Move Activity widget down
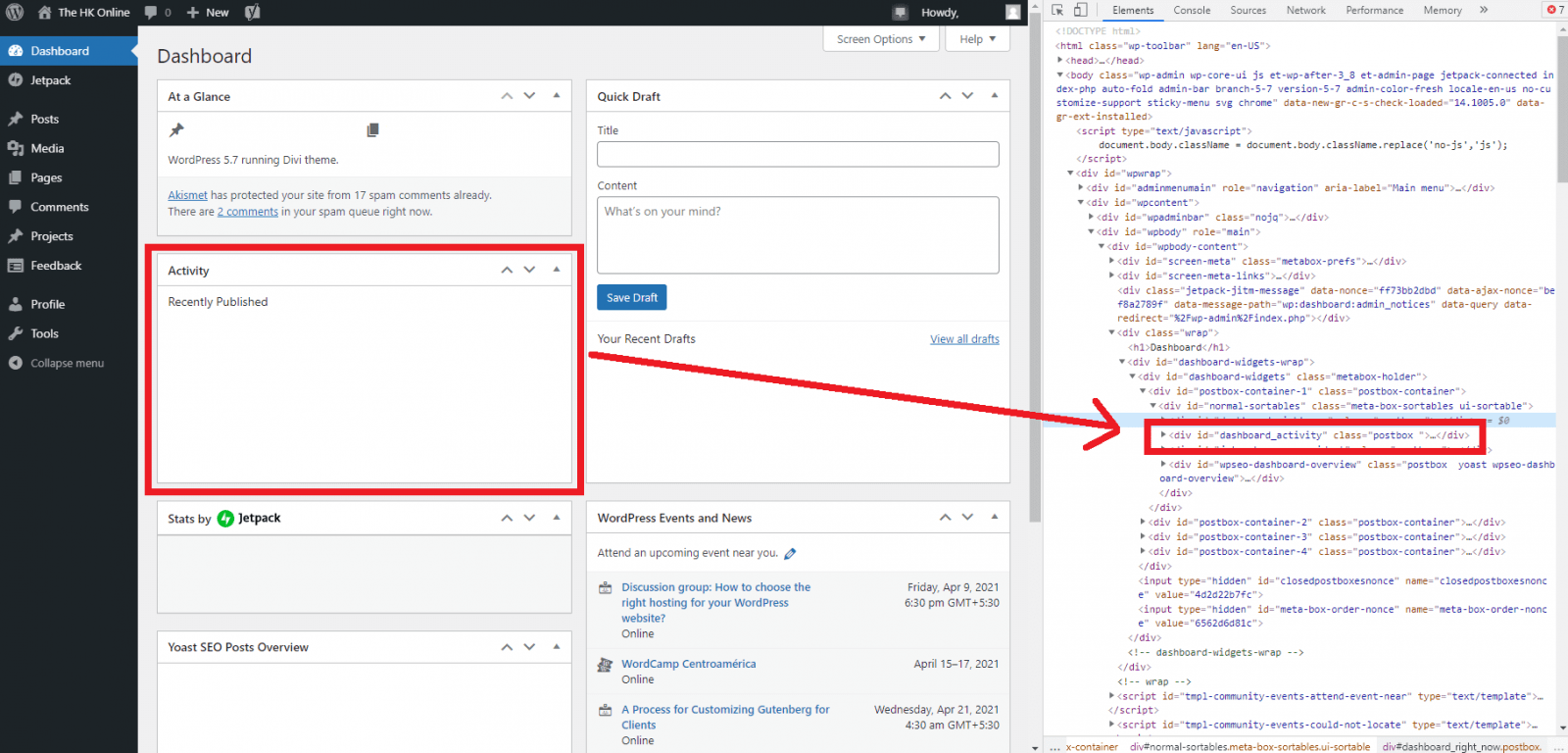1568x753 pixels. point(529,270)
